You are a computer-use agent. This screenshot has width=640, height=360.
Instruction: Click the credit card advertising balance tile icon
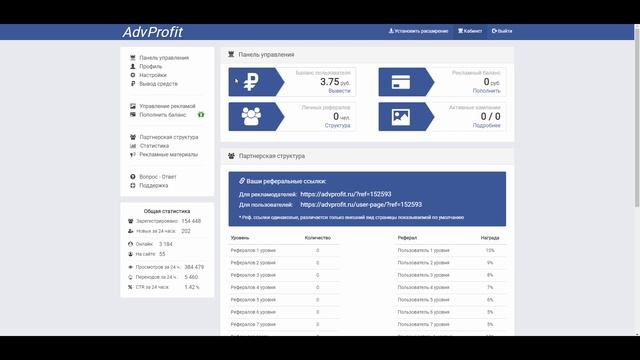pos(401,82)
